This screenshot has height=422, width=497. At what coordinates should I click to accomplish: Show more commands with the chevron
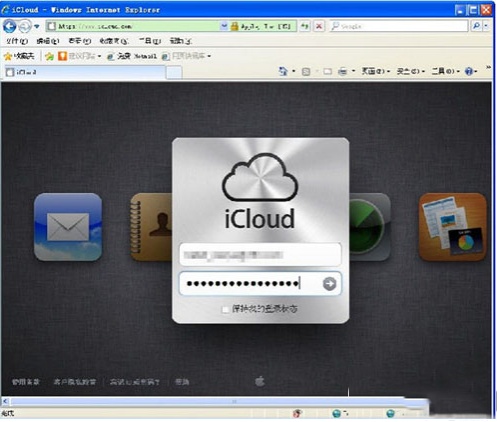pyautogui.click(x=488, y=68)
